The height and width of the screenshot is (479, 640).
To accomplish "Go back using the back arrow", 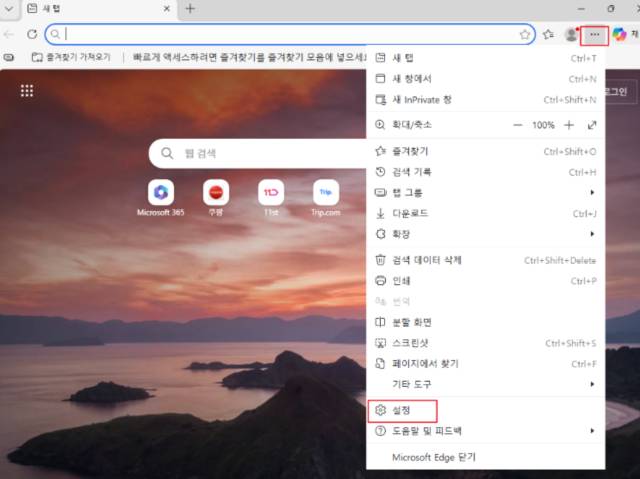I will (9, 34).
